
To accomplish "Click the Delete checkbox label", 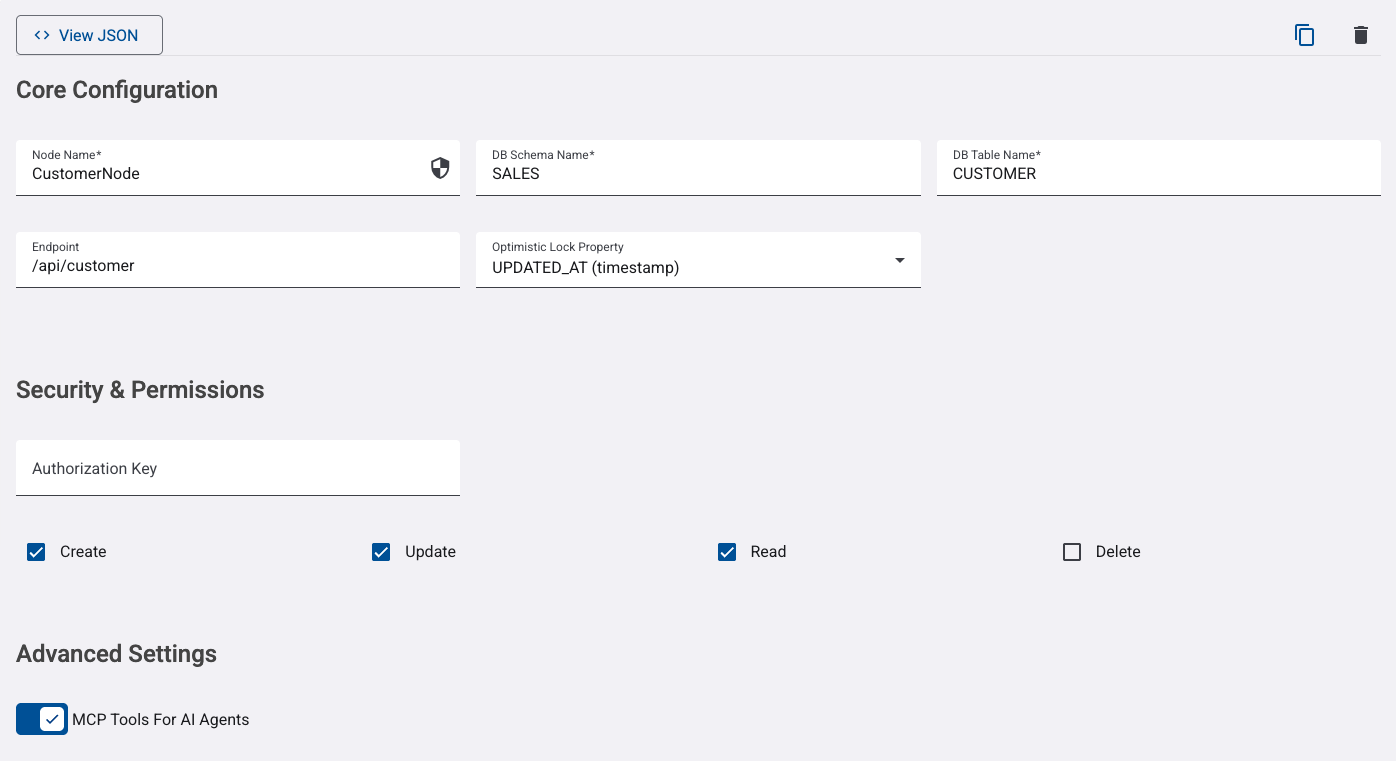I will coord(1118,552).
